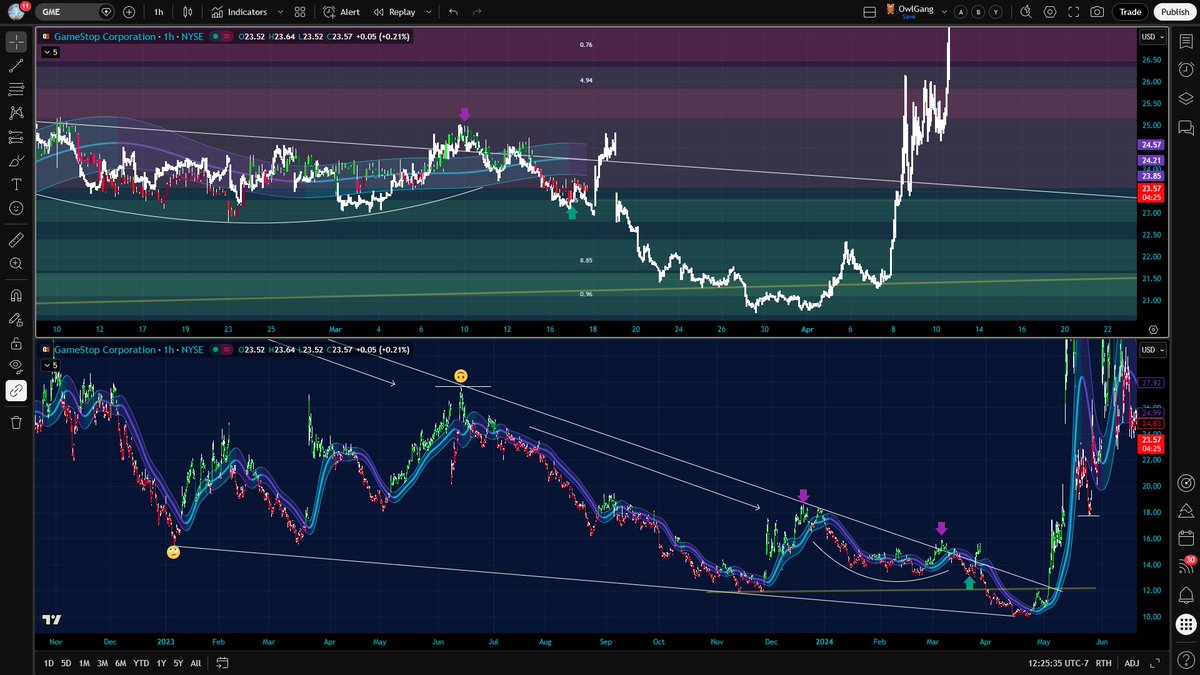Undo the last chart action
1200x675 pixels.
[x=454, y=12]
